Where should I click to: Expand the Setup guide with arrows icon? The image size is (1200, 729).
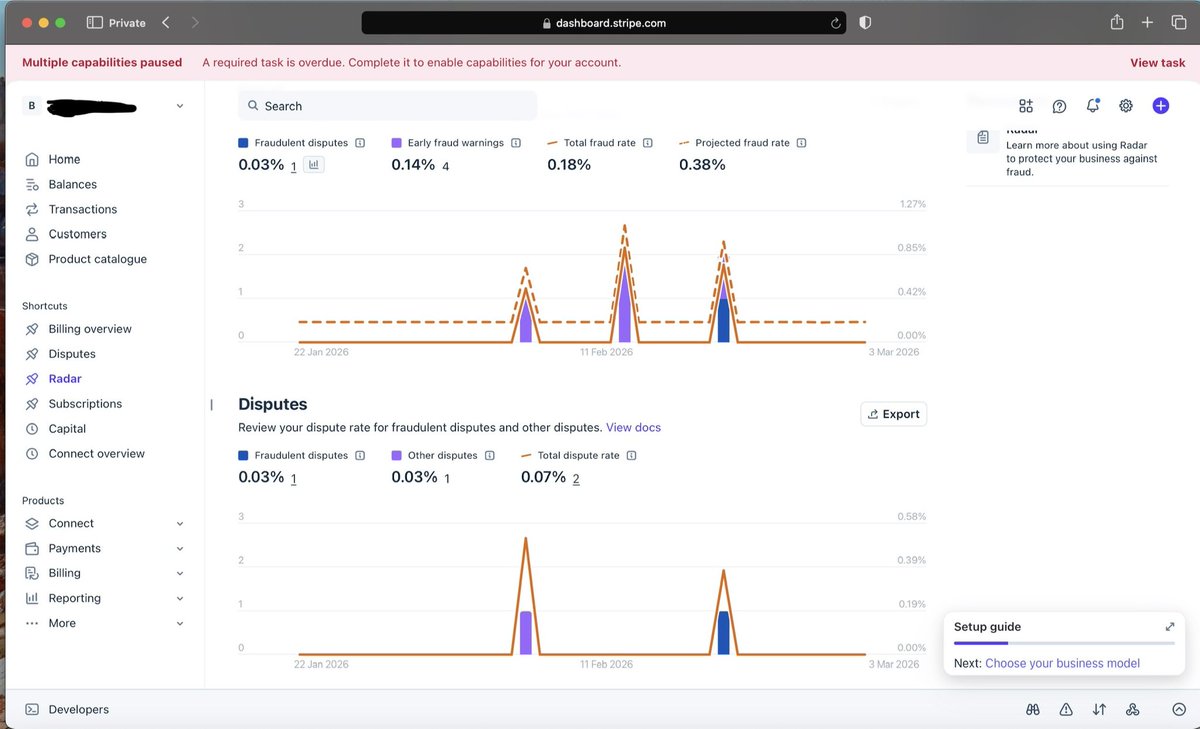coord(1170,627)
